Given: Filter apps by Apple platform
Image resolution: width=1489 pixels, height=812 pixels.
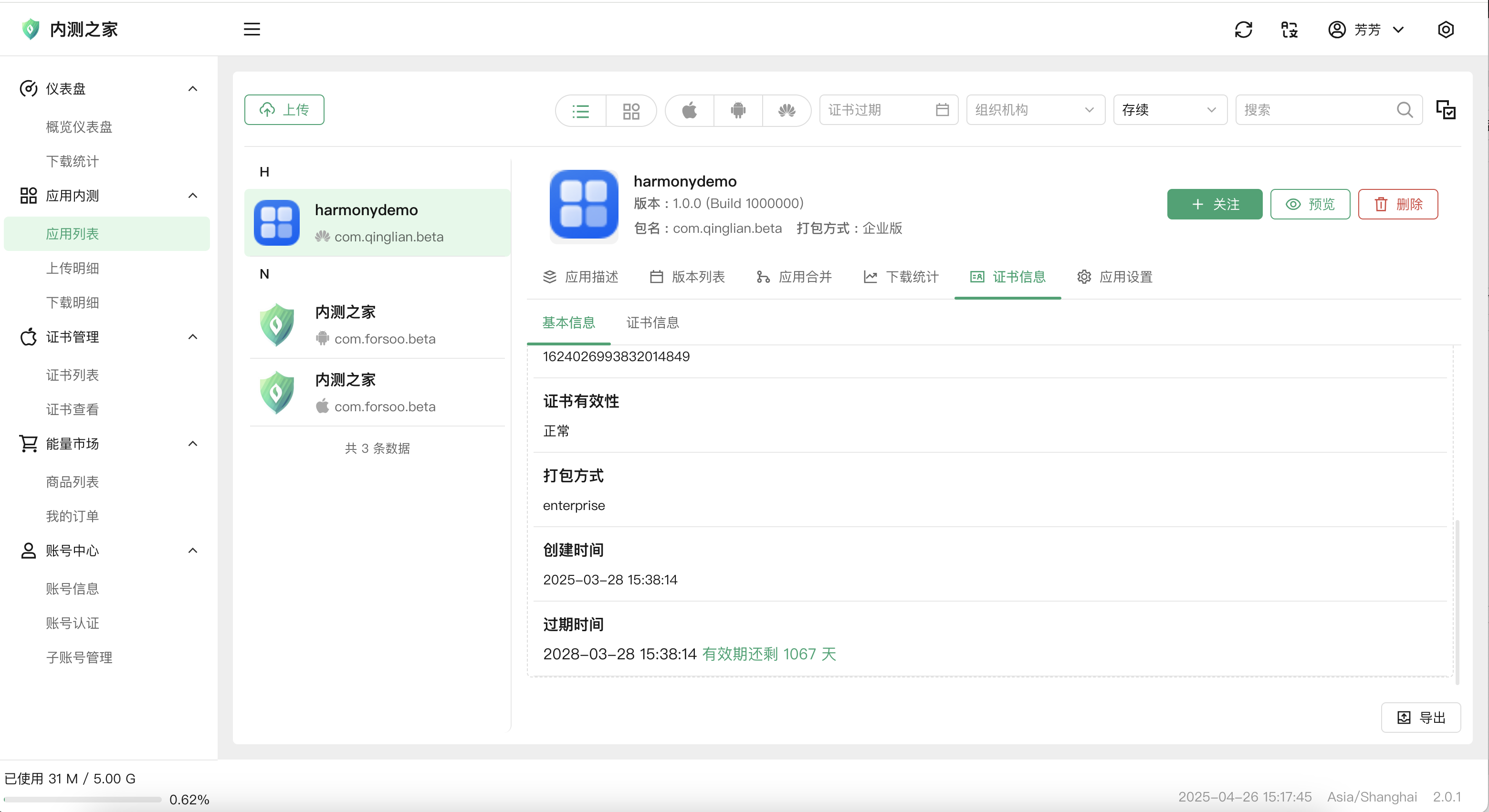Looking at the screenshot, I should (x=689, y=110).
